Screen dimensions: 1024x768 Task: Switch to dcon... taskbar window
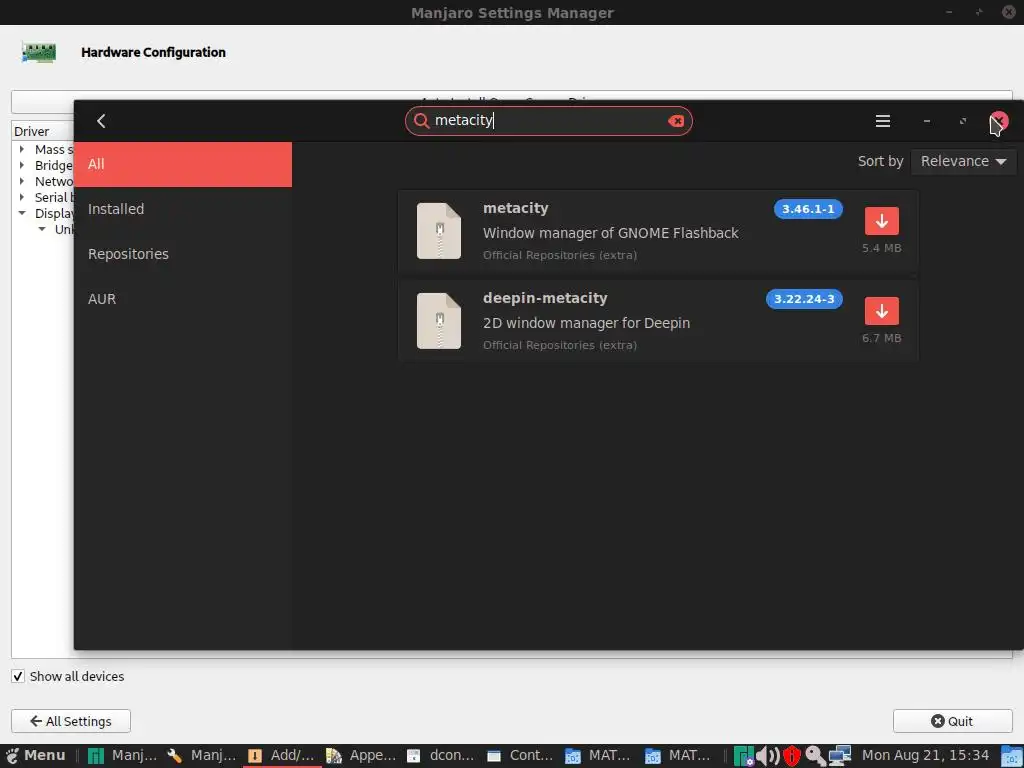441,756
